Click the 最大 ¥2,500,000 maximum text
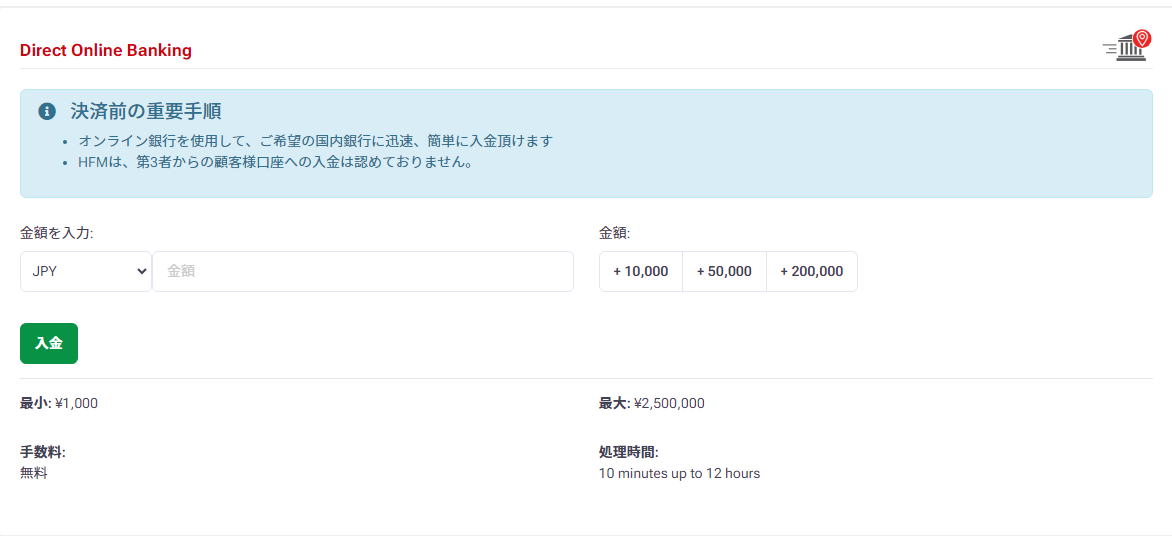1172x536 pixels. (651, 403)
